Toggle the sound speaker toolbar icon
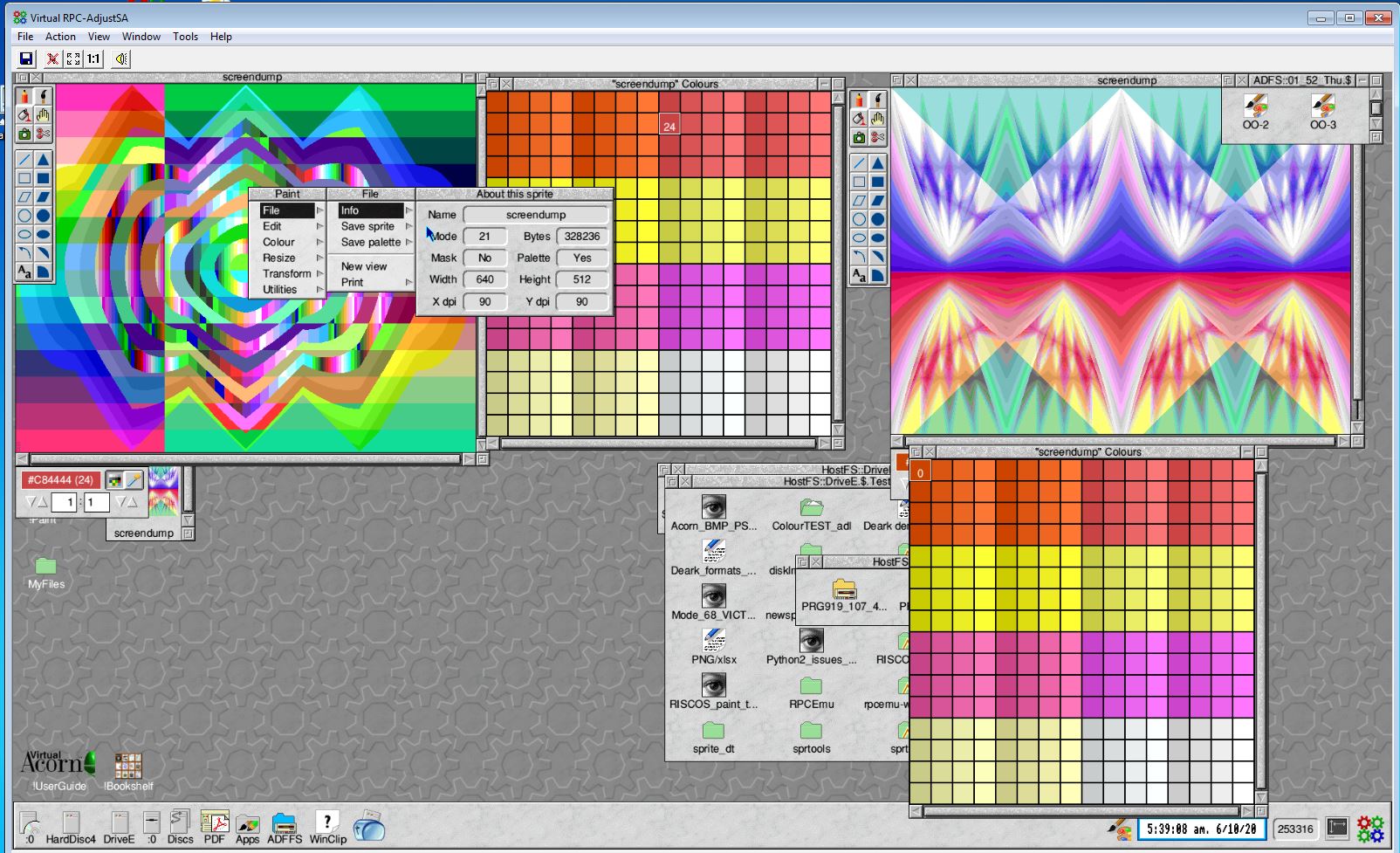Image resolution: width=1400 pixels, height=853 pixels. pyautogui.click(x=121, y=58)
